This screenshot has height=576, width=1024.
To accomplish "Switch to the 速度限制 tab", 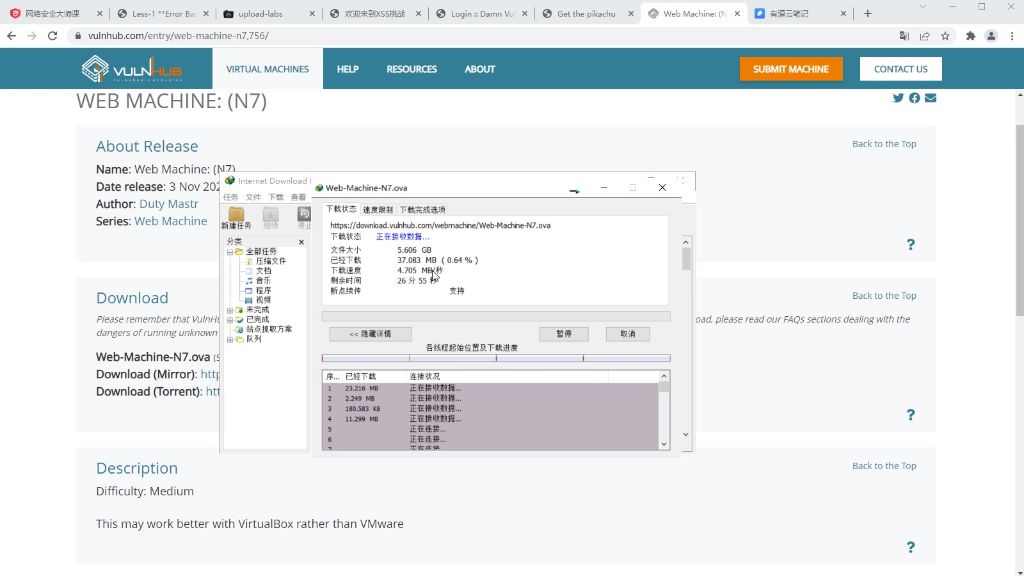I will click(377, 210).
